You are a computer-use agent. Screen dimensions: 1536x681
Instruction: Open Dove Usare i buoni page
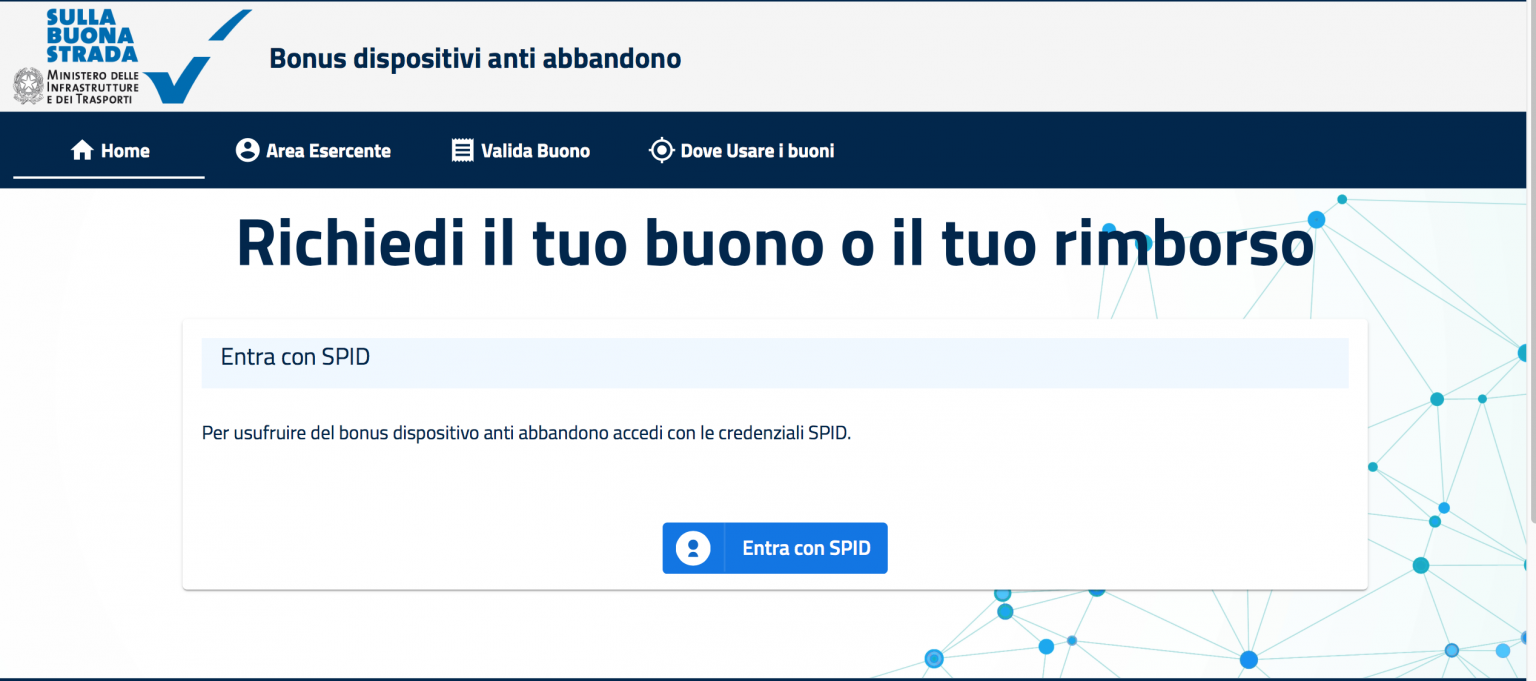(x=741, y=150)
